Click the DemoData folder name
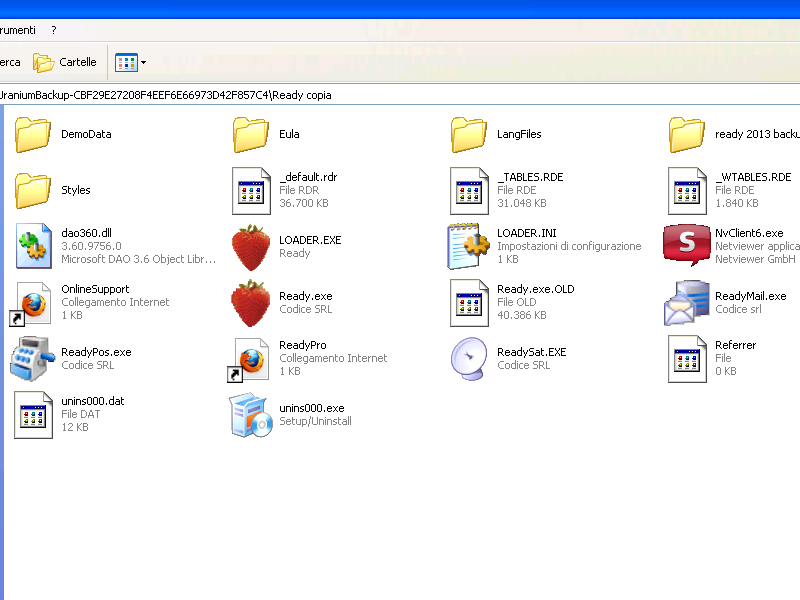The height and width of the screenshot is (600, 800). [86, 134]
